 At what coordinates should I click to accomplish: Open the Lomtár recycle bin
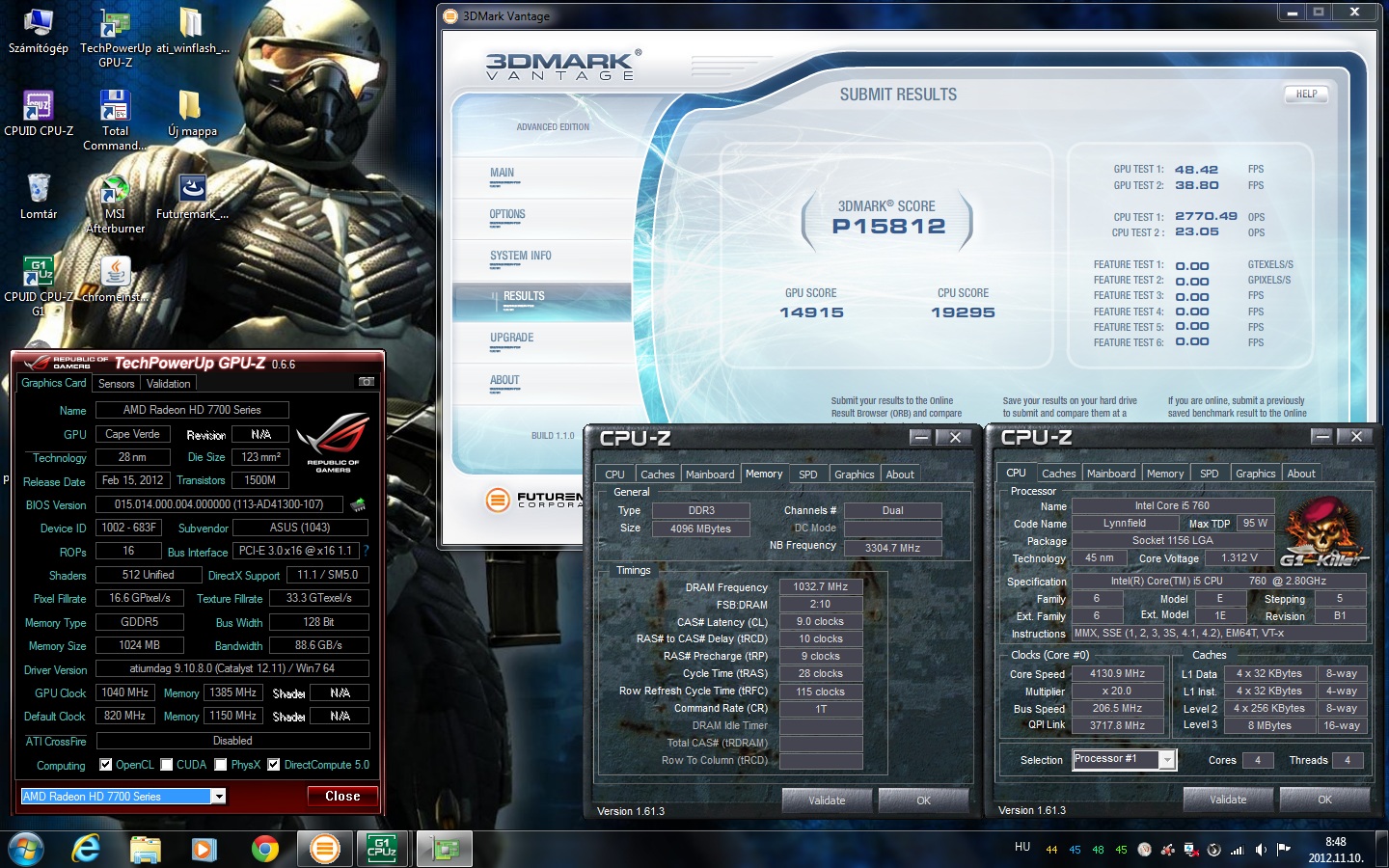click(38, 197)
